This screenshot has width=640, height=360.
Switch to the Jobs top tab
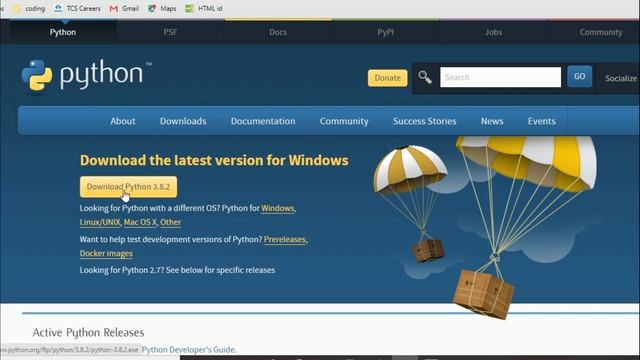493,32
